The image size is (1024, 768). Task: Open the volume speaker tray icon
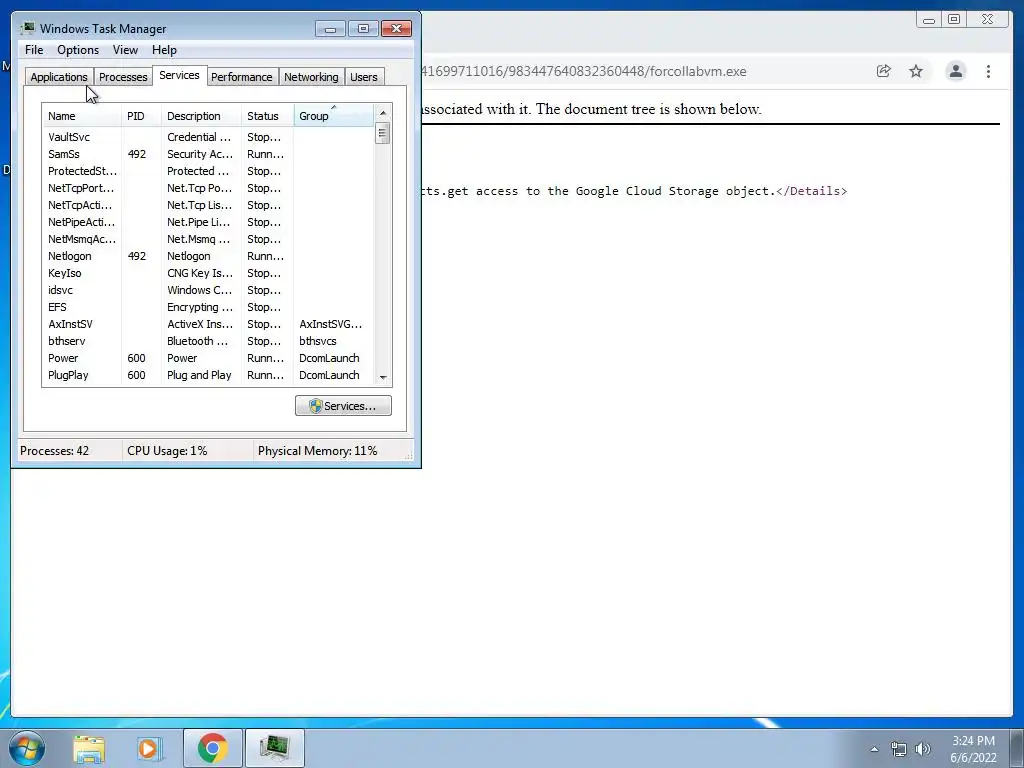pos(923,749)
